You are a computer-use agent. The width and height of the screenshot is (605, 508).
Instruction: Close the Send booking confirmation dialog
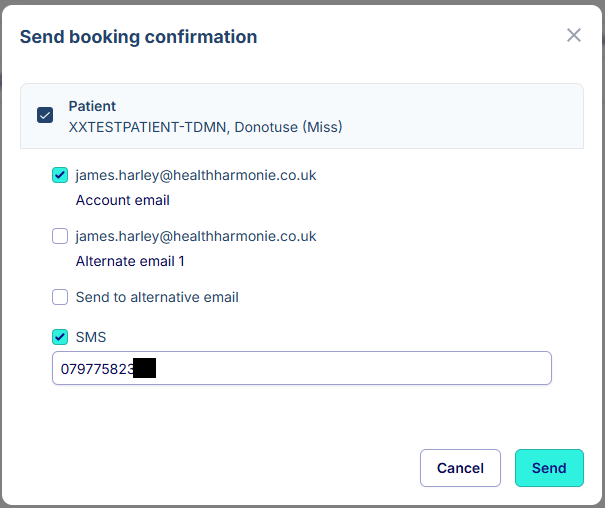pos(574,36)
